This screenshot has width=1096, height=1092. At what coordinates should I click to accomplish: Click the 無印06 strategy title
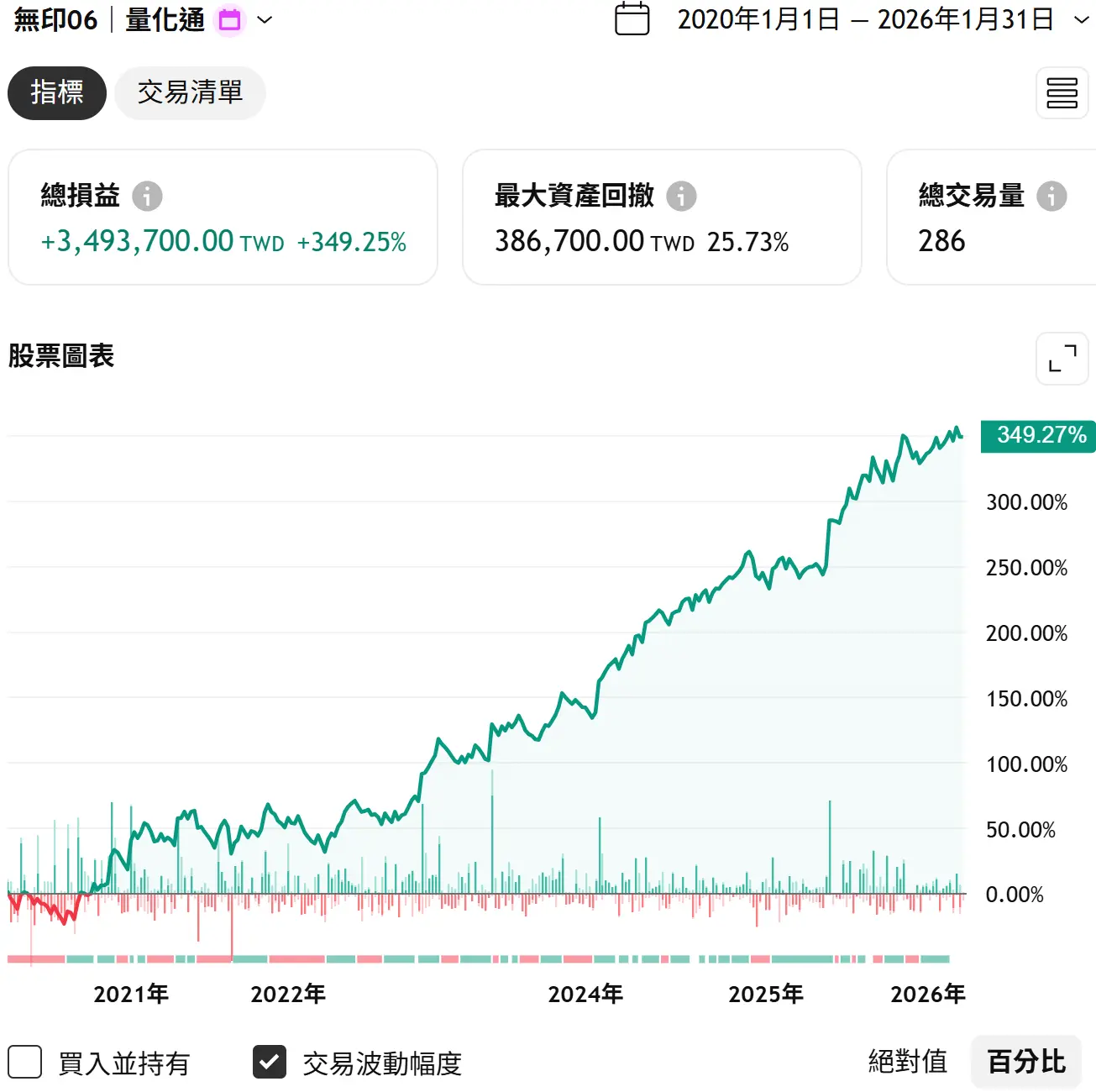pyautogui.click(x=55, y=20)
